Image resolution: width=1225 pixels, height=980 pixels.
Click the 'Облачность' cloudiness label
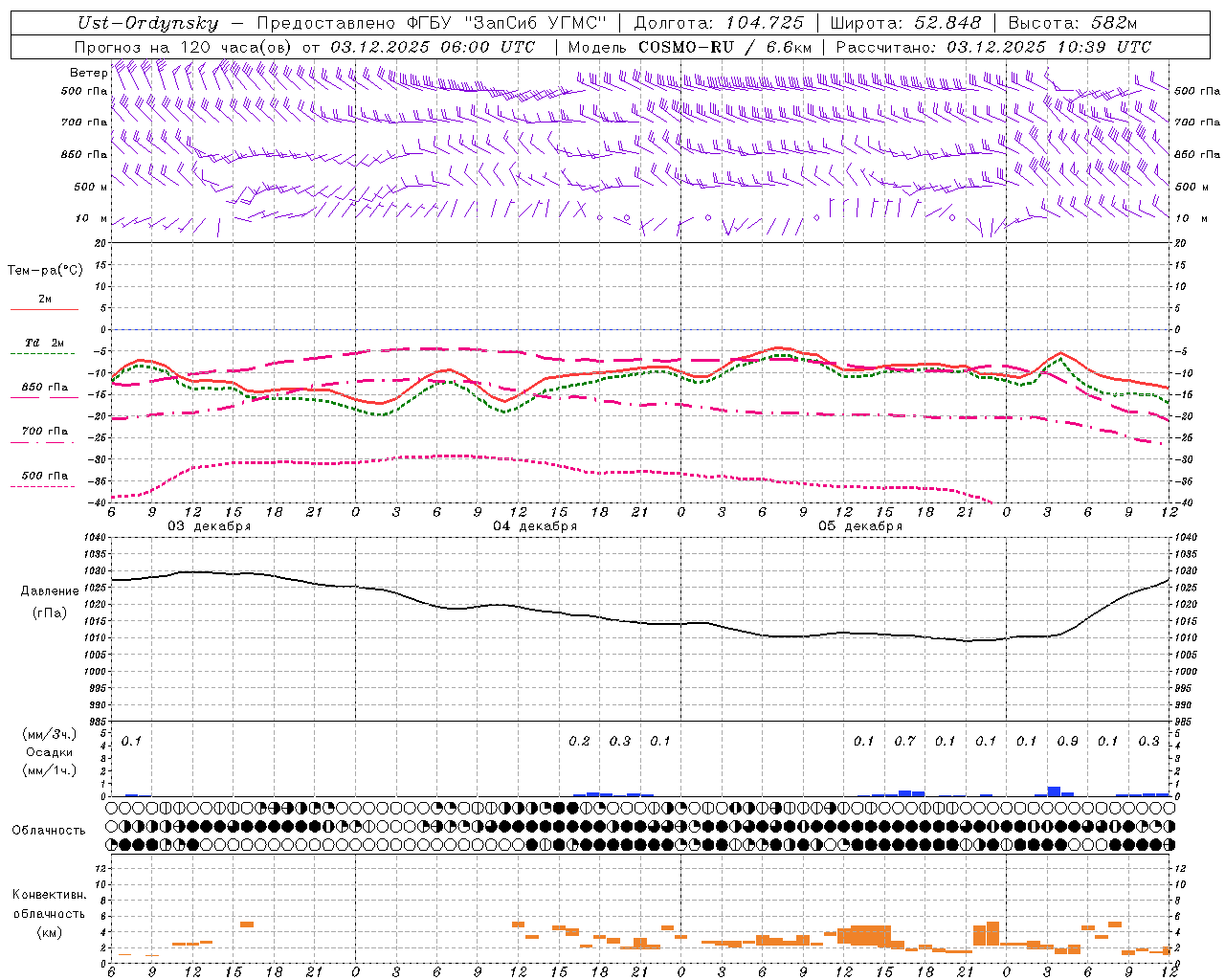49,831
